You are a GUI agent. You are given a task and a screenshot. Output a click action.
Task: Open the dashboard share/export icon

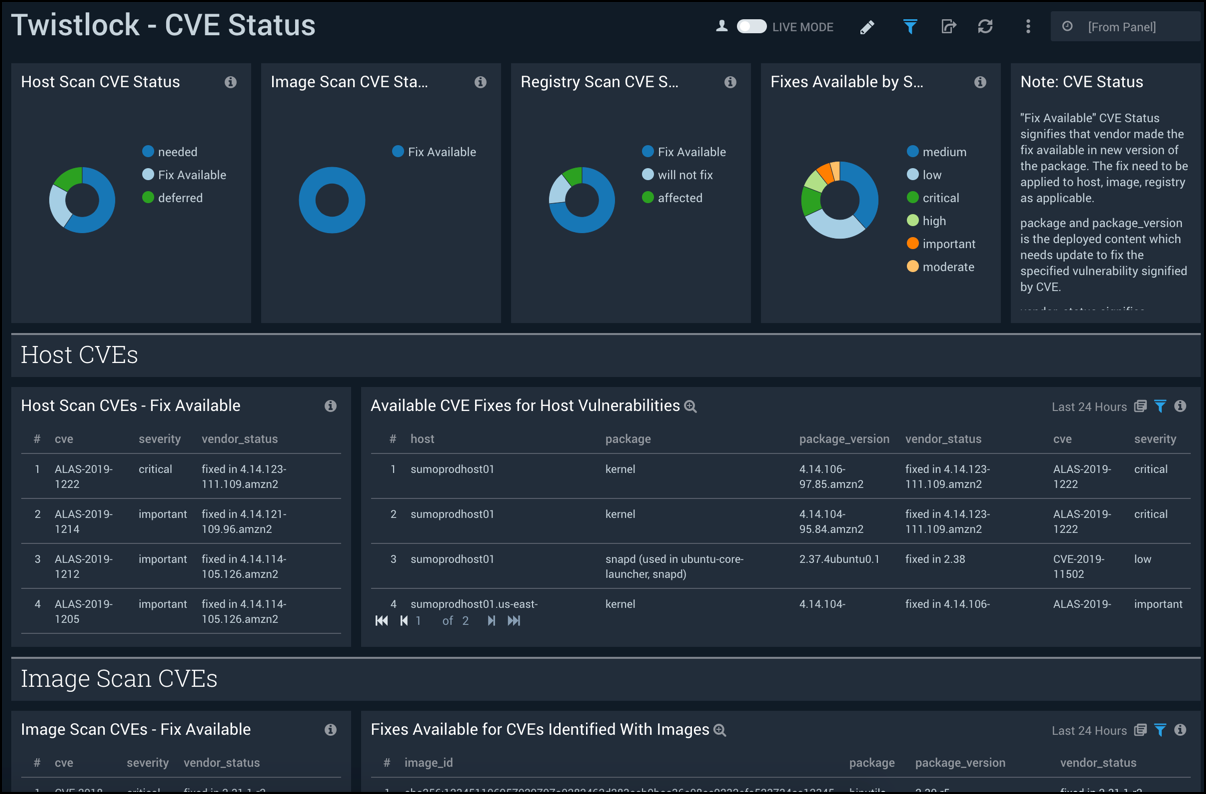(x=948, y=26)
